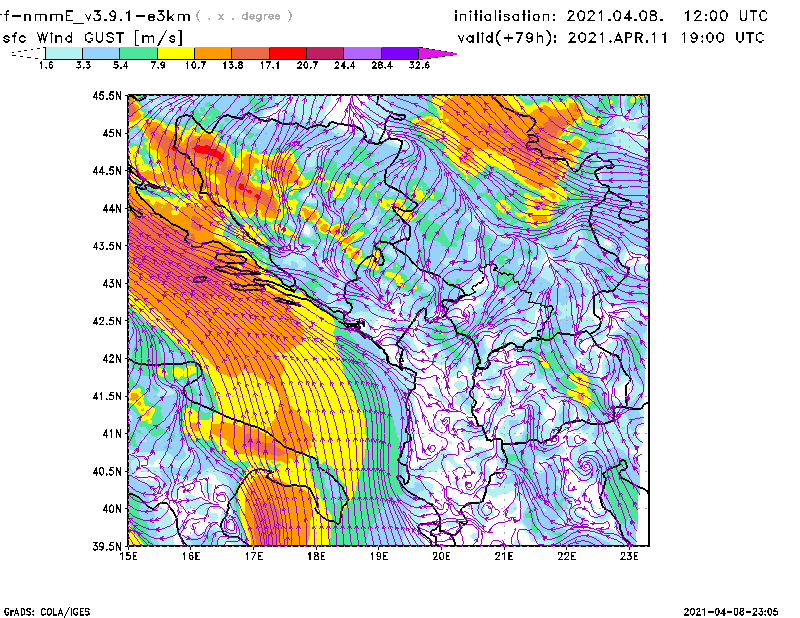Click the white dashed arrow legend start

tap(28, 53)
